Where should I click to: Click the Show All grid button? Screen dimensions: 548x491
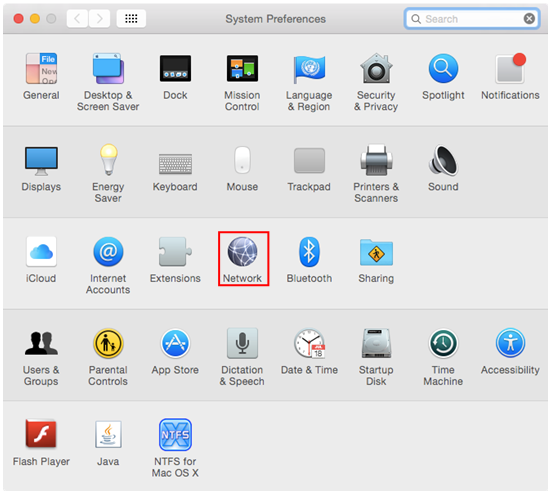pos(131,19)
